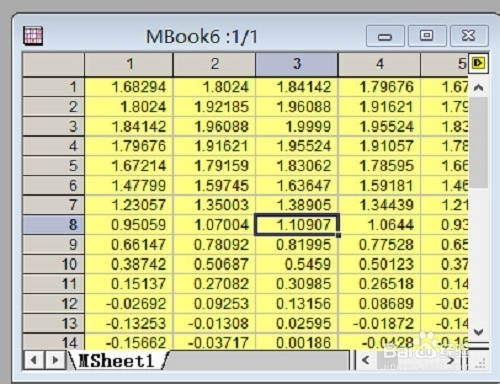Screen dimensions: 500x384
Task: Click the cell containing -0.13253
Action: [x=129, y=323]
